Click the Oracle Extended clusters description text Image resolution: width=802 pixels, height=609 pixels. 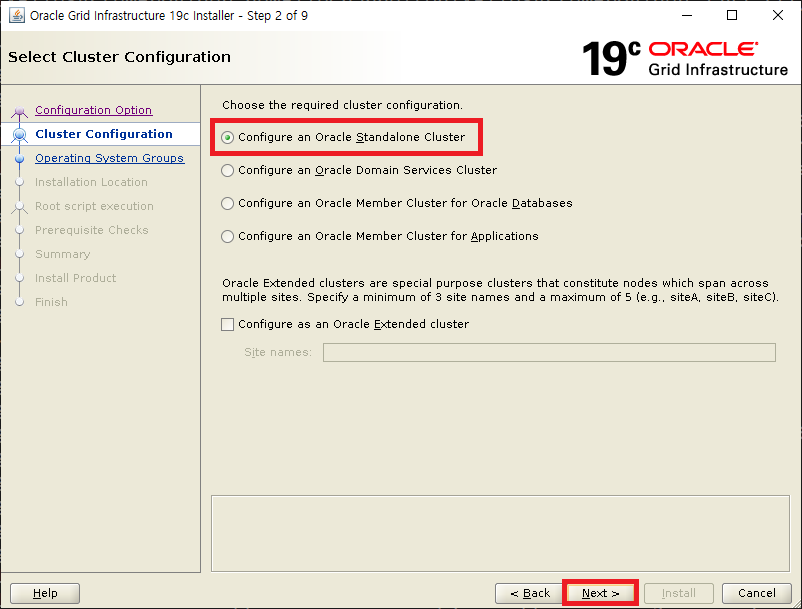500,290
